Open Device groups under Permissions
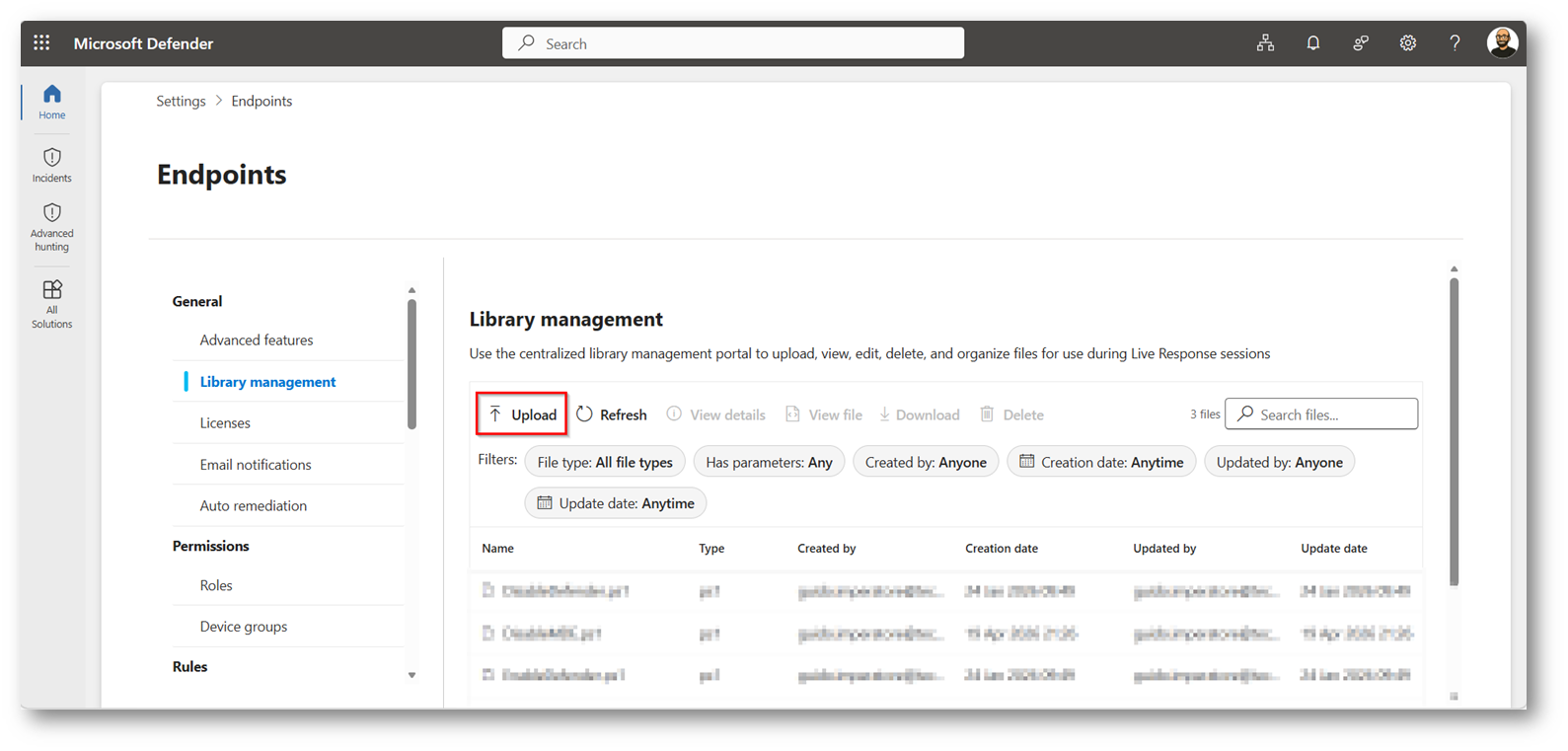The width and height of the screenshot is (1568, 751). click(x=244, y=626)
